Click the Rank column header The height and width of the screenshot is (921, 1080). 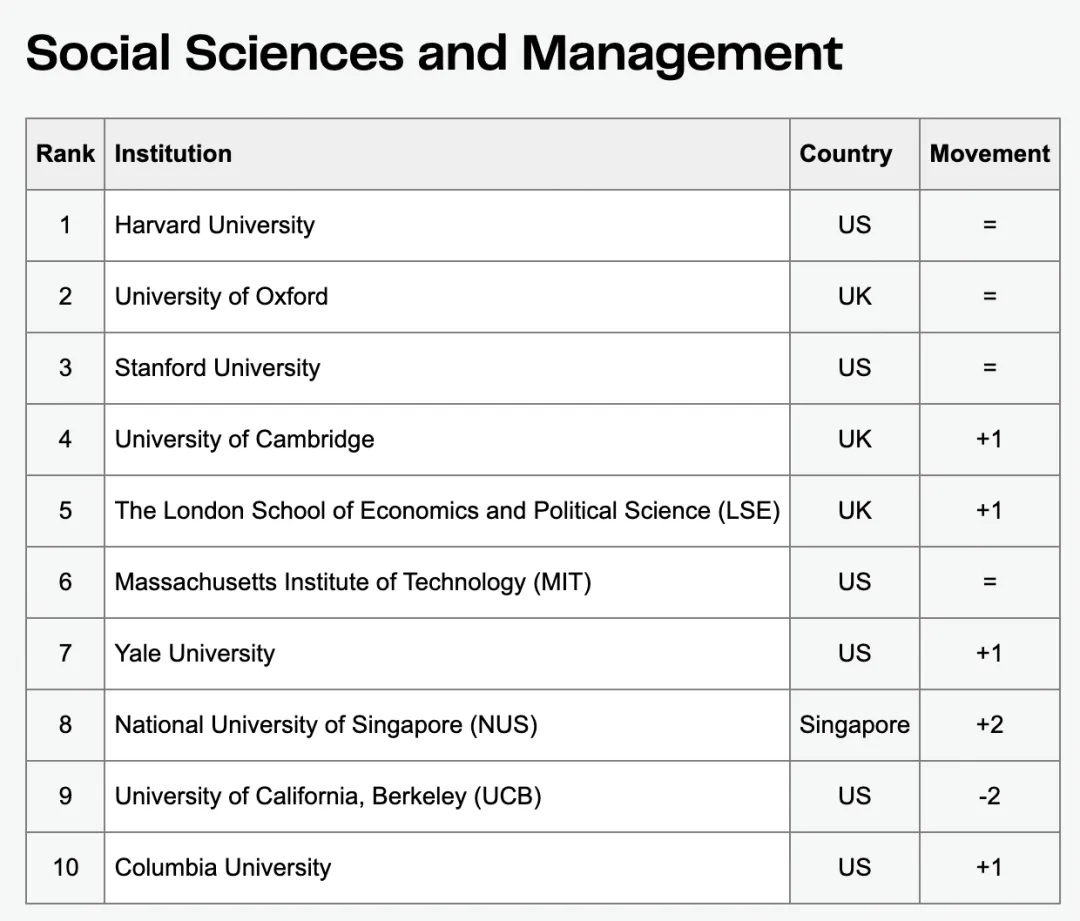point(65,154)
